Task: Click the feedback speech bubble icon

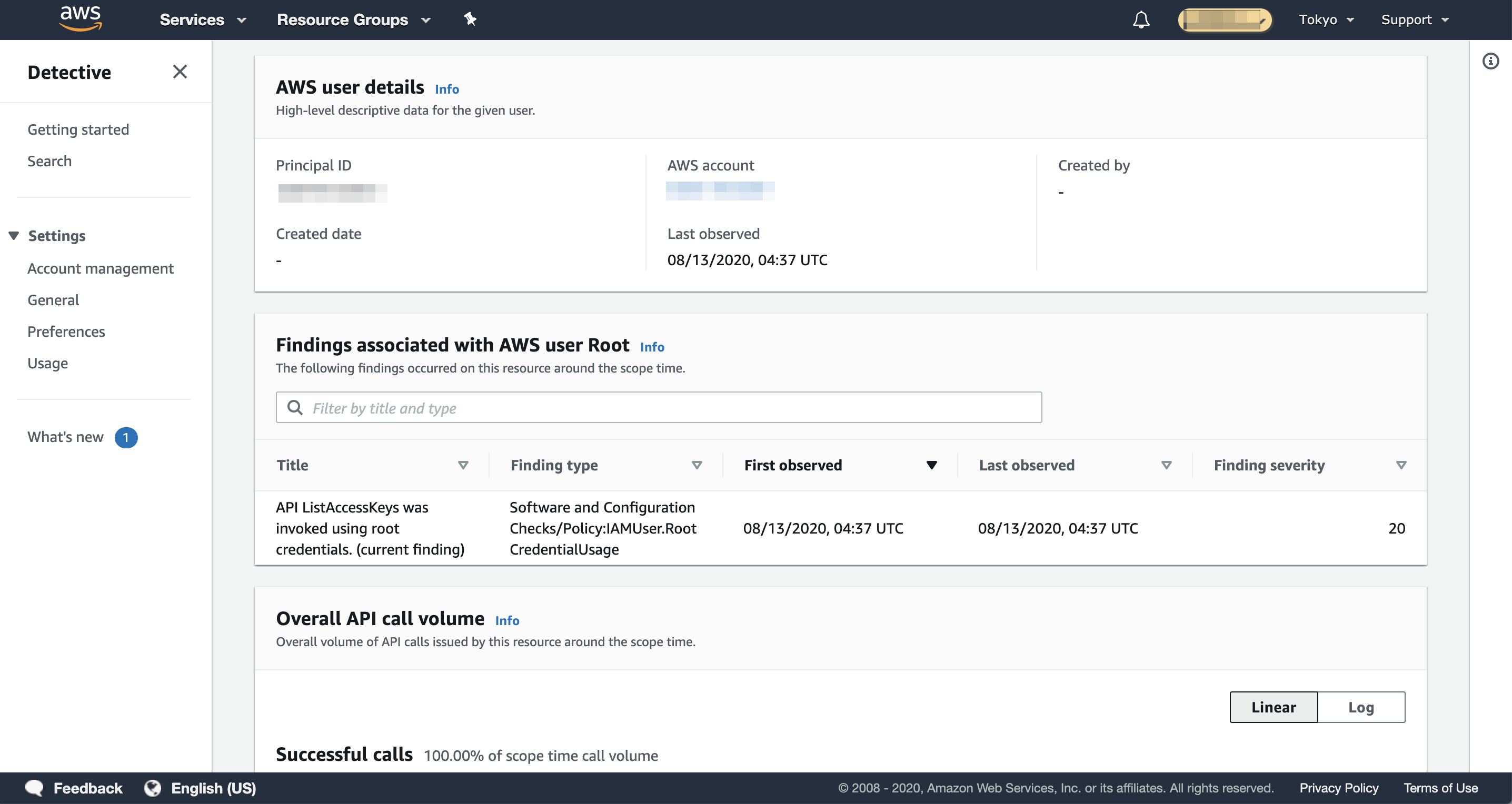Action: tap(35, 788)
